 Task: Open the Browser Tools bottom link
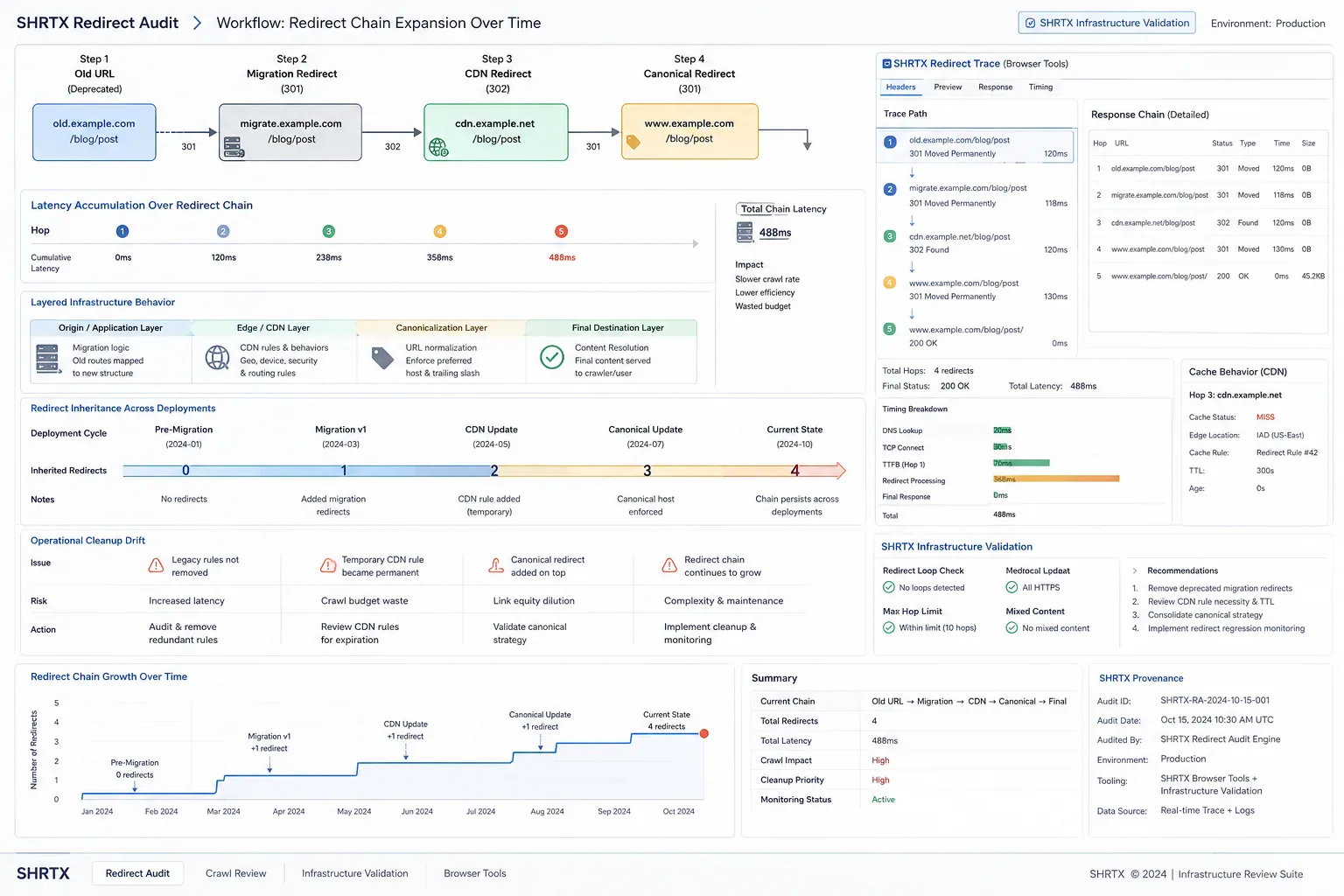[474, 873]
